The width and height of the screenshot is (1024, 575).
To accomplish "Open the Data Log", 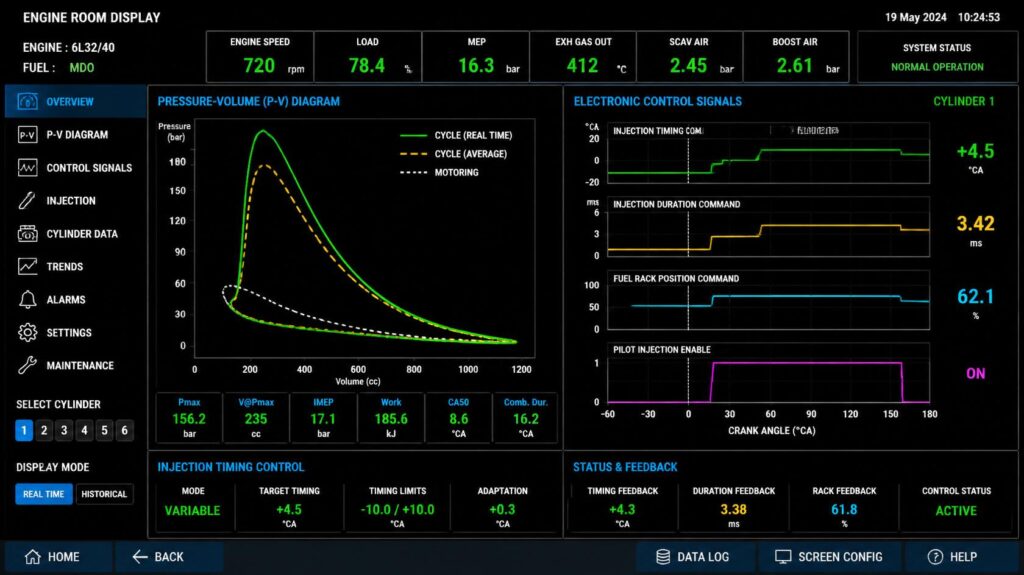I will (693, 557).
